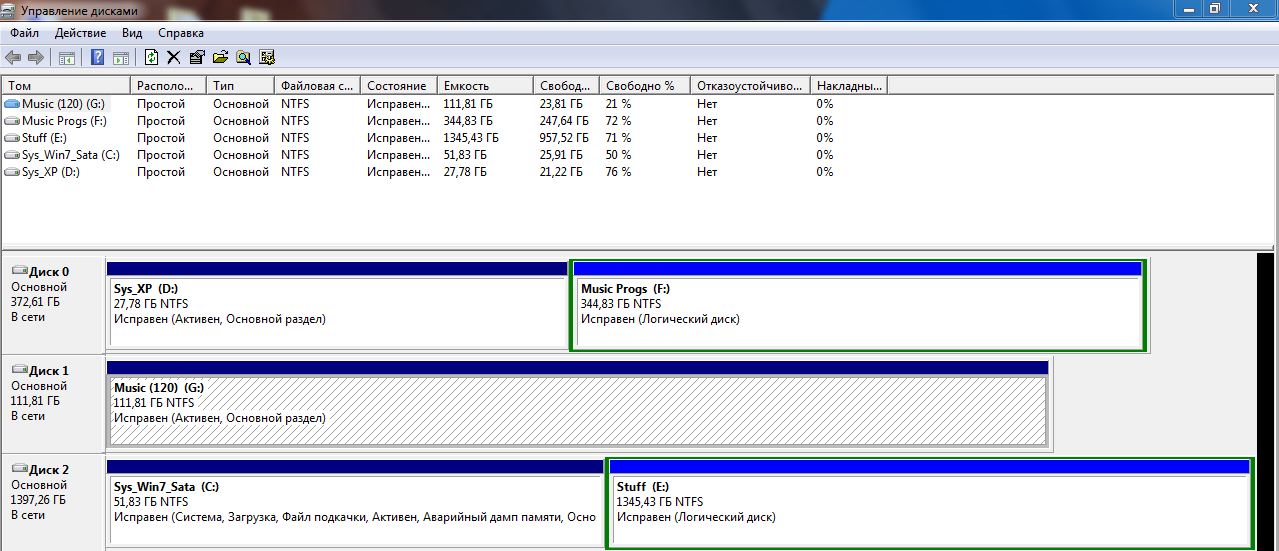Image resolution: width=1279 pixels, height=551 pixels.
Task: Select the Sys_XP (D:) row in volume list
Action: 445,172
